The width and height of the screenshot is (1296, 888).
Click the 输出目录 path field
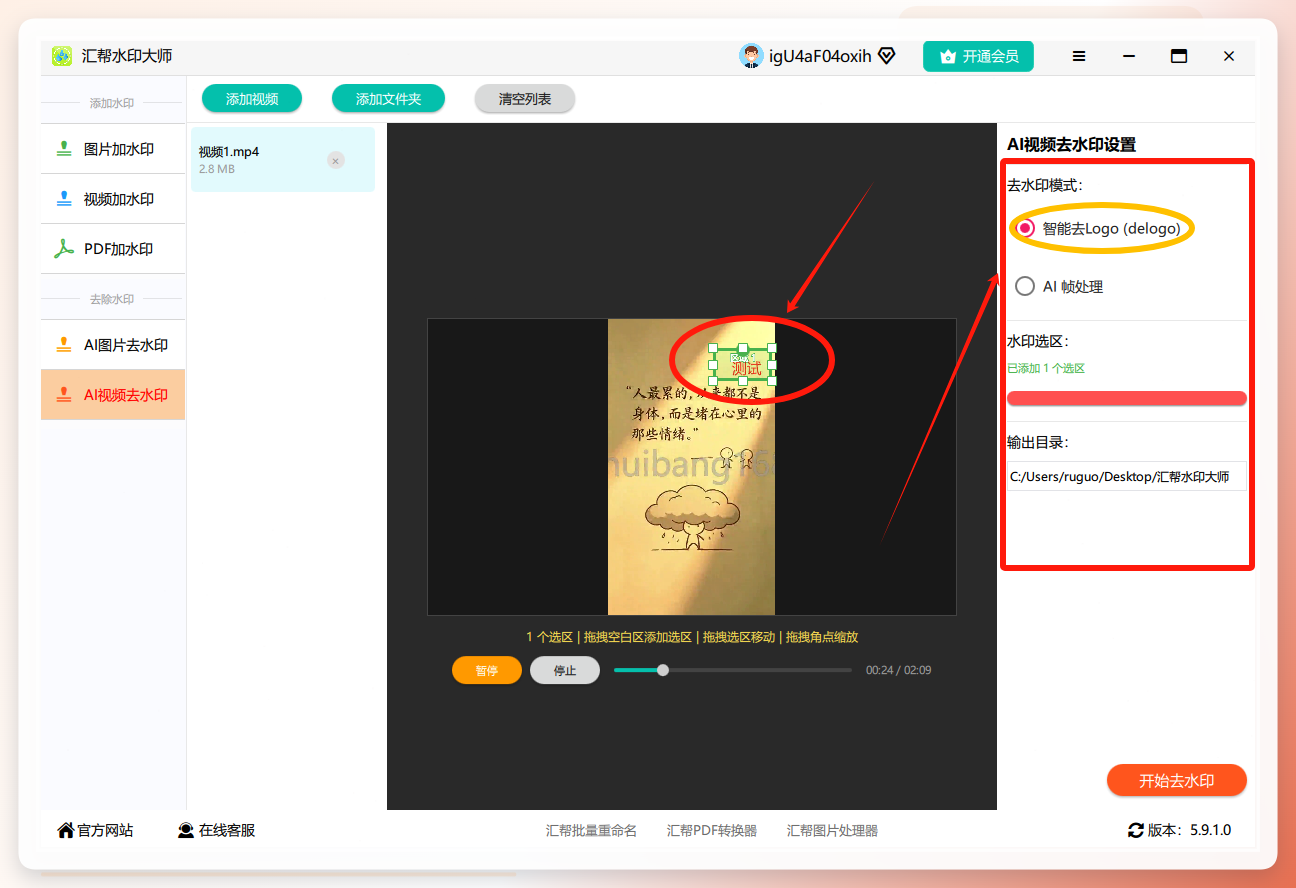click(x=1127, y=477)
